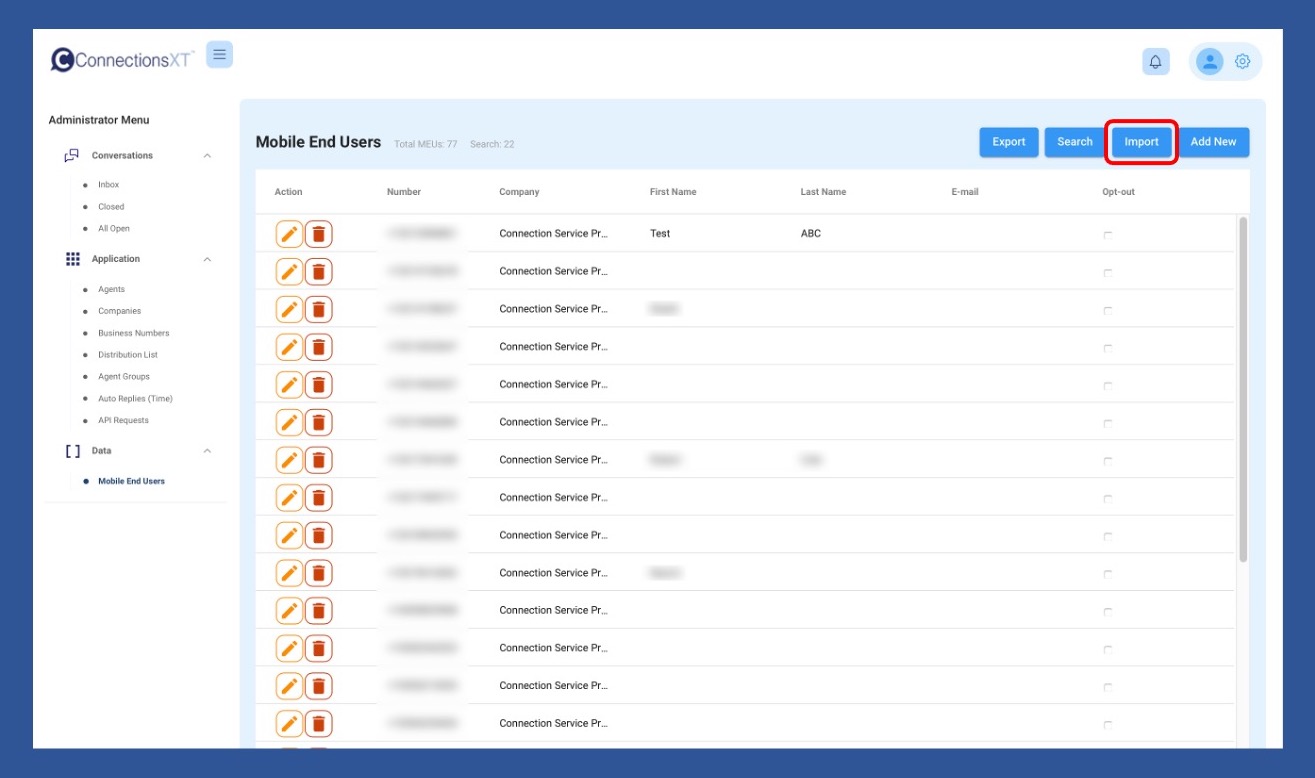The height and width of the screenshot is (778, 1315).
Task: Edit the Test ABC user row
Action: tap(289, 234)
